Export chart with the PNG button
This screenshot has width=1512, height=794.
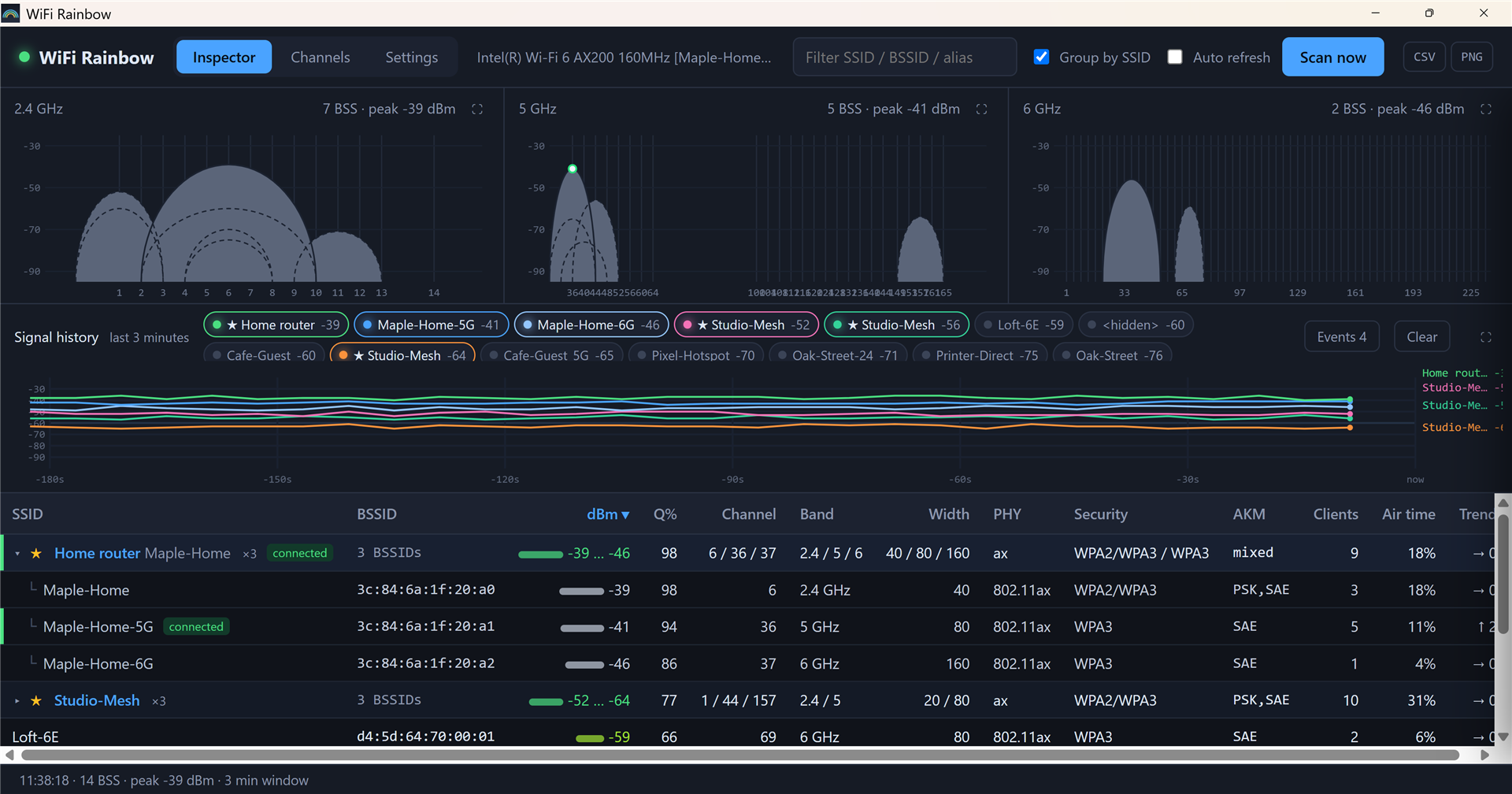(x=1471, y=57)
